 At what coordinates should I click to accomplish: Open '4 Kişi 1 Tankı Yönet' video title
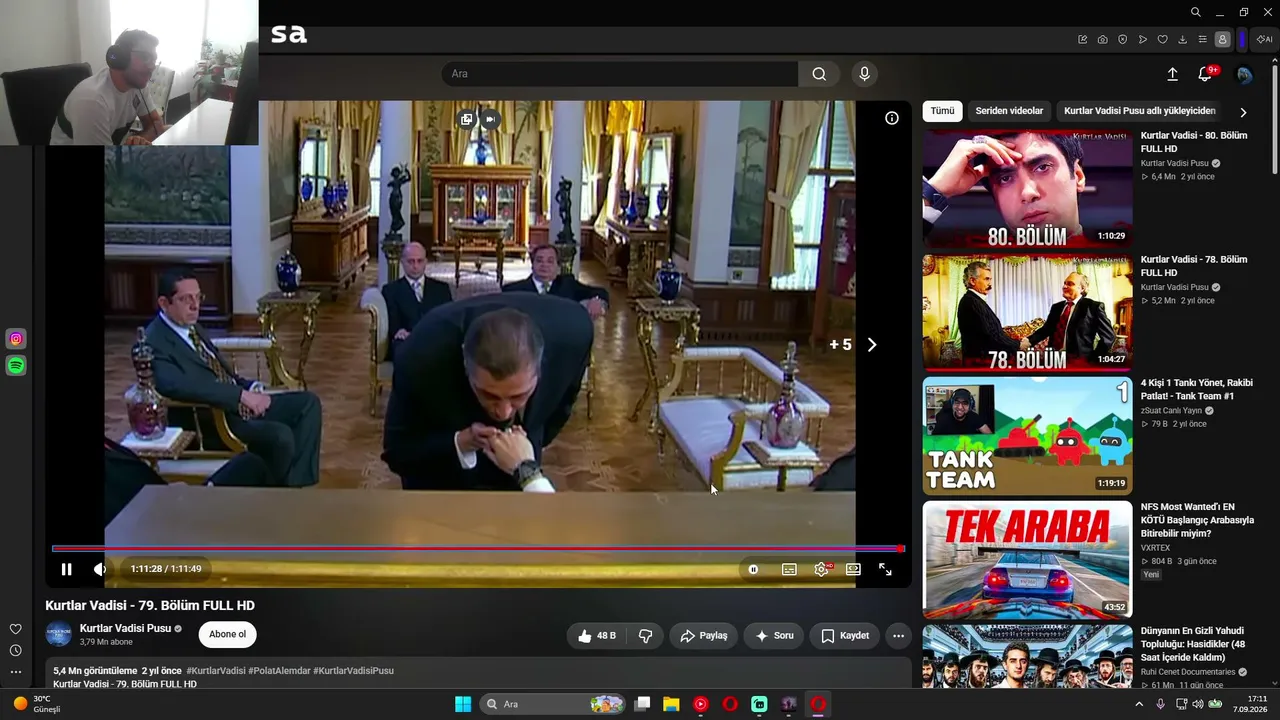click(x=1197, y=389)
